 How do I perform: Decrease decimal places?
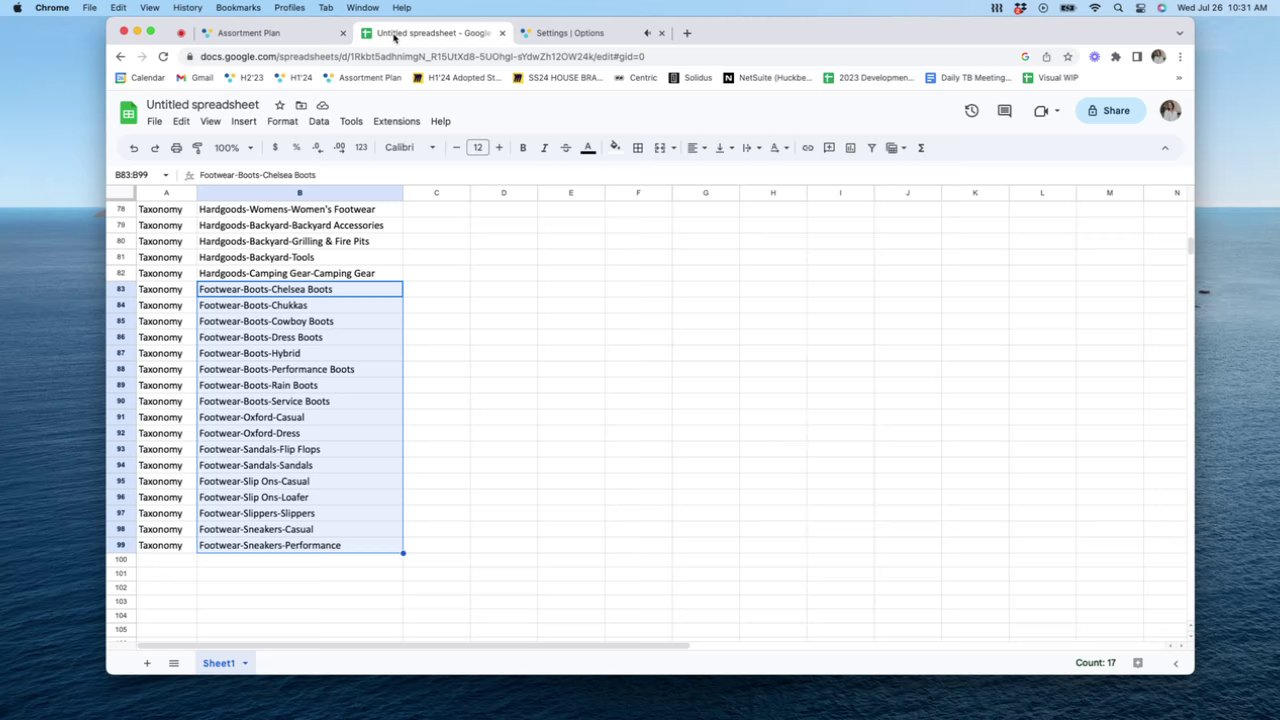tap(317, 148)
